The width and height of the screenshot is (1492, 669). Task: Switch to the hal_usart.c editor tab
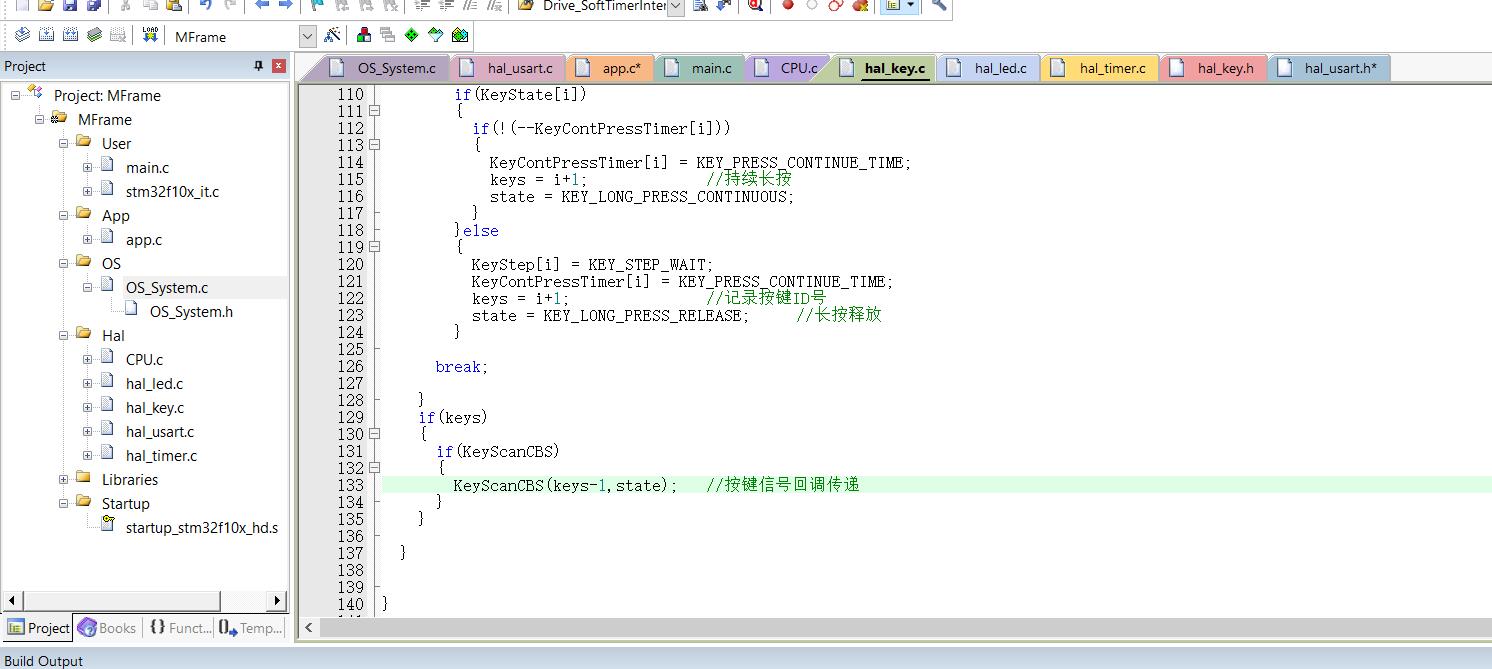click(508, 68)
